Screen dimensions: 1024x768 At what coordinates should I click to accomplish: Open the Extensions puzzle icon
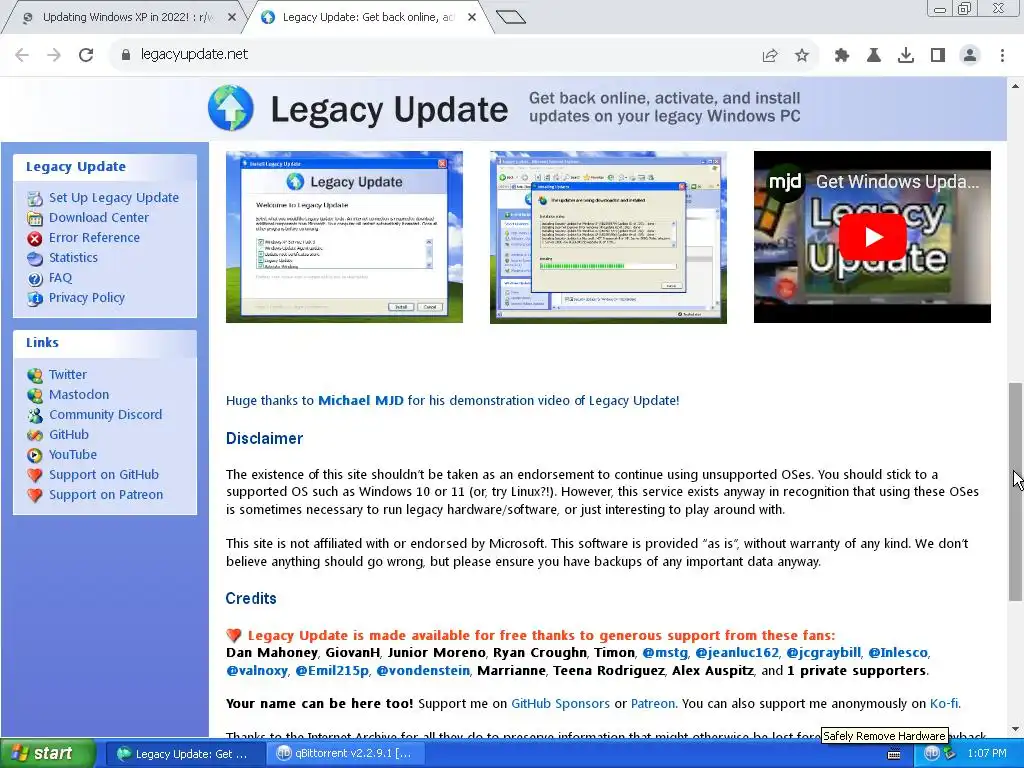[x=842, y=56]
